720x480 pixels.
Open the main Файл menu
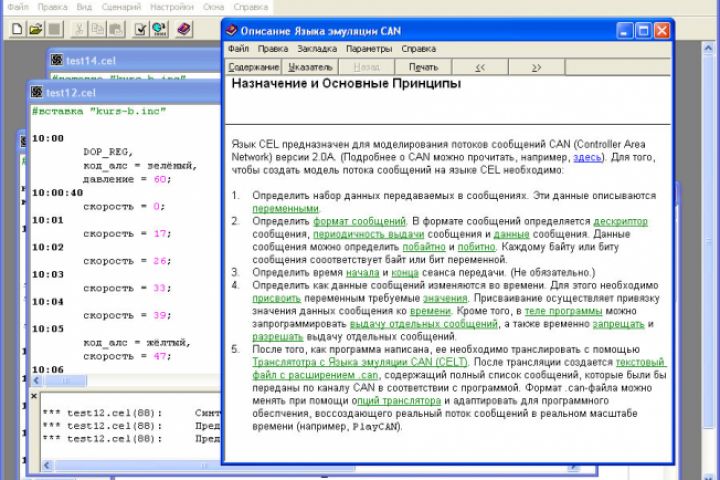18,7
